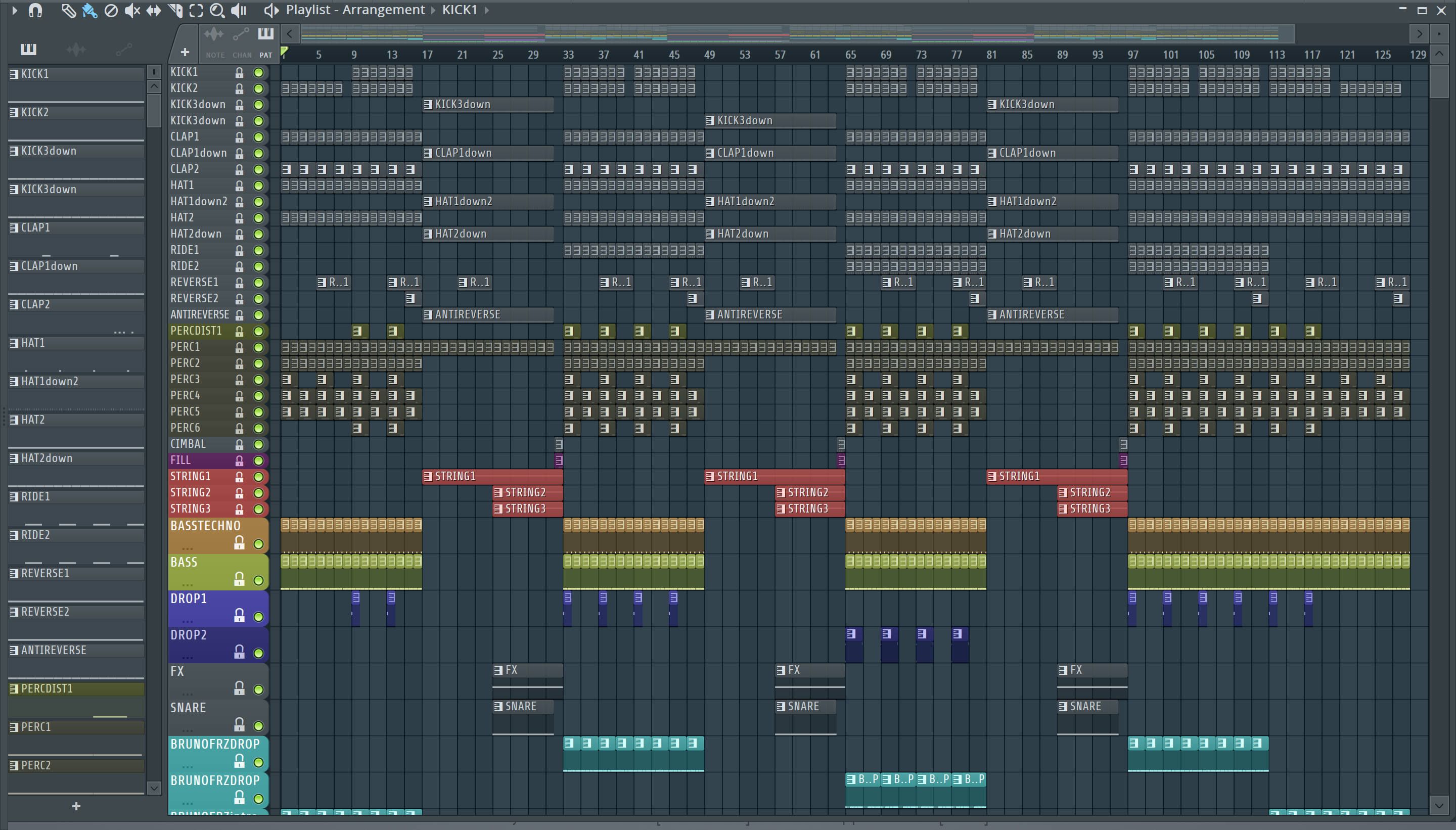Viewport: 1456px width, 830px height.
Task: Click the green playhead start marker
Action: tap(284, 52)
